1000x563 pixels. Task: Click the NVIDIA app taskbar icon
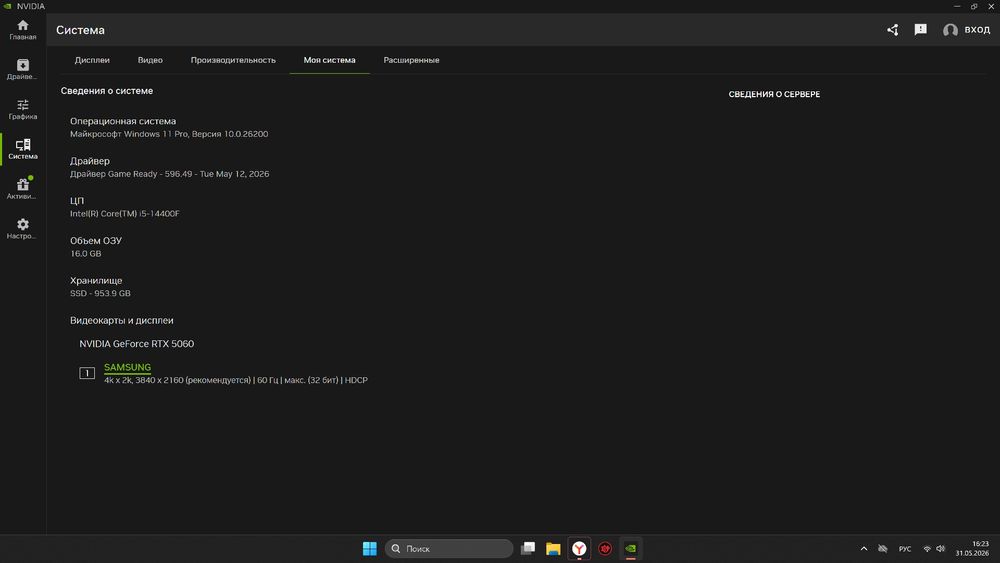(630, 548)
